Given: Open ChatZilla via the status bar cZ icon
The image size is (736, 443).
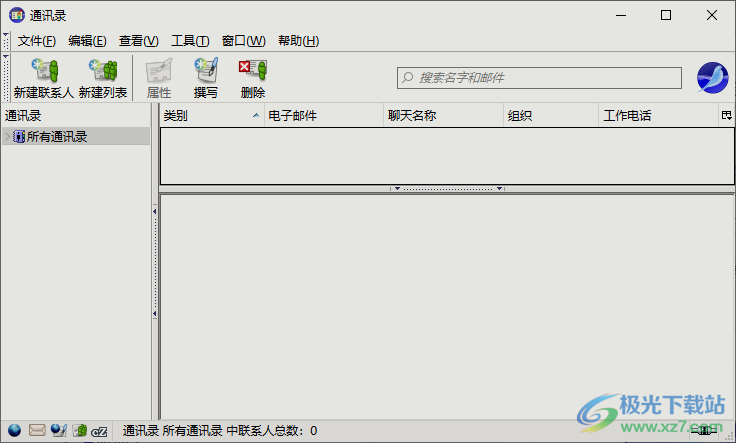Looking at the screenshot, I should pyautogui.click(x=100, y=431).
